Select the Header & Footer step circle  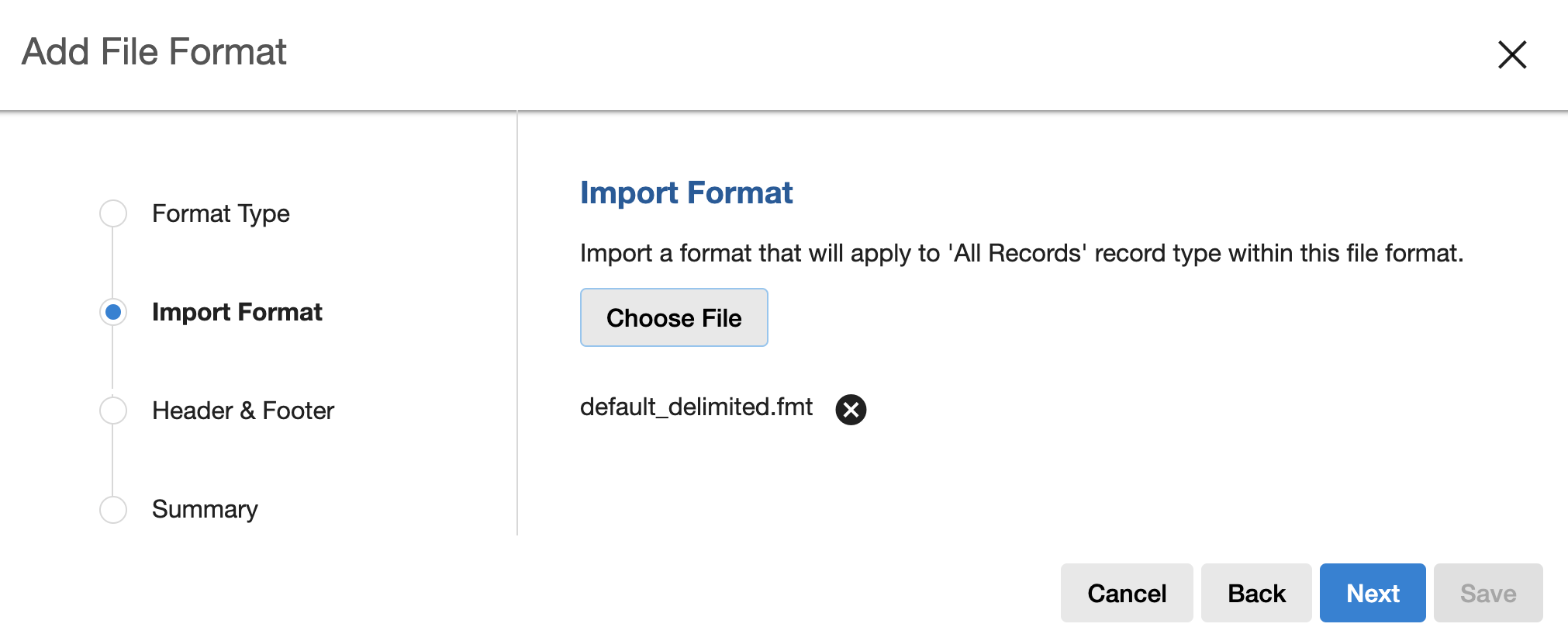(x=113, y=411)
